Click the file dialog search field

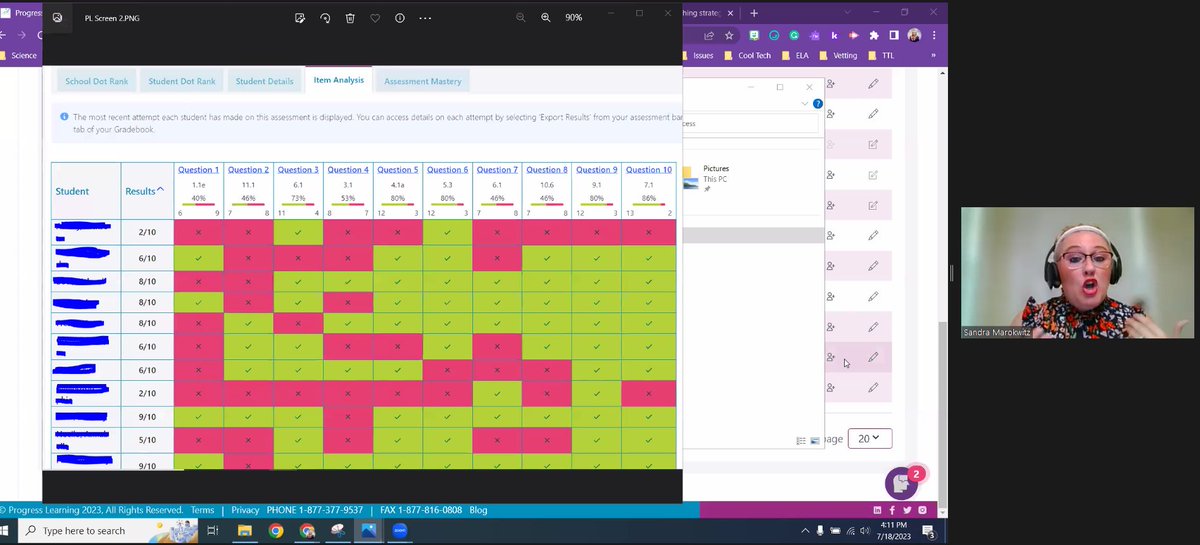[x=751, y=124]
